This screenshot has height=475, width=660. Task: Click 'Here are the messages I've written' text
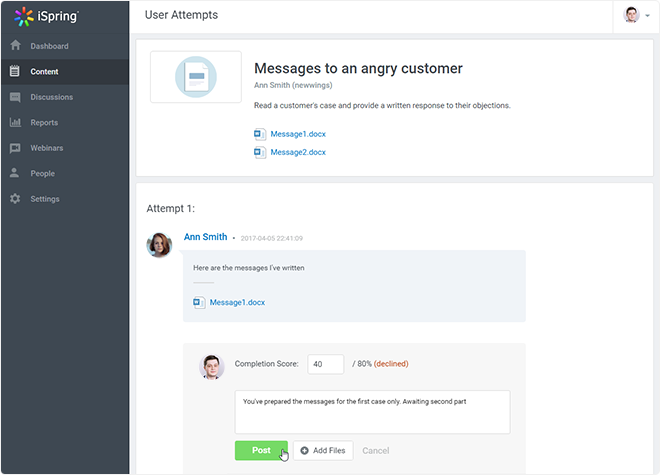point(249,268)
